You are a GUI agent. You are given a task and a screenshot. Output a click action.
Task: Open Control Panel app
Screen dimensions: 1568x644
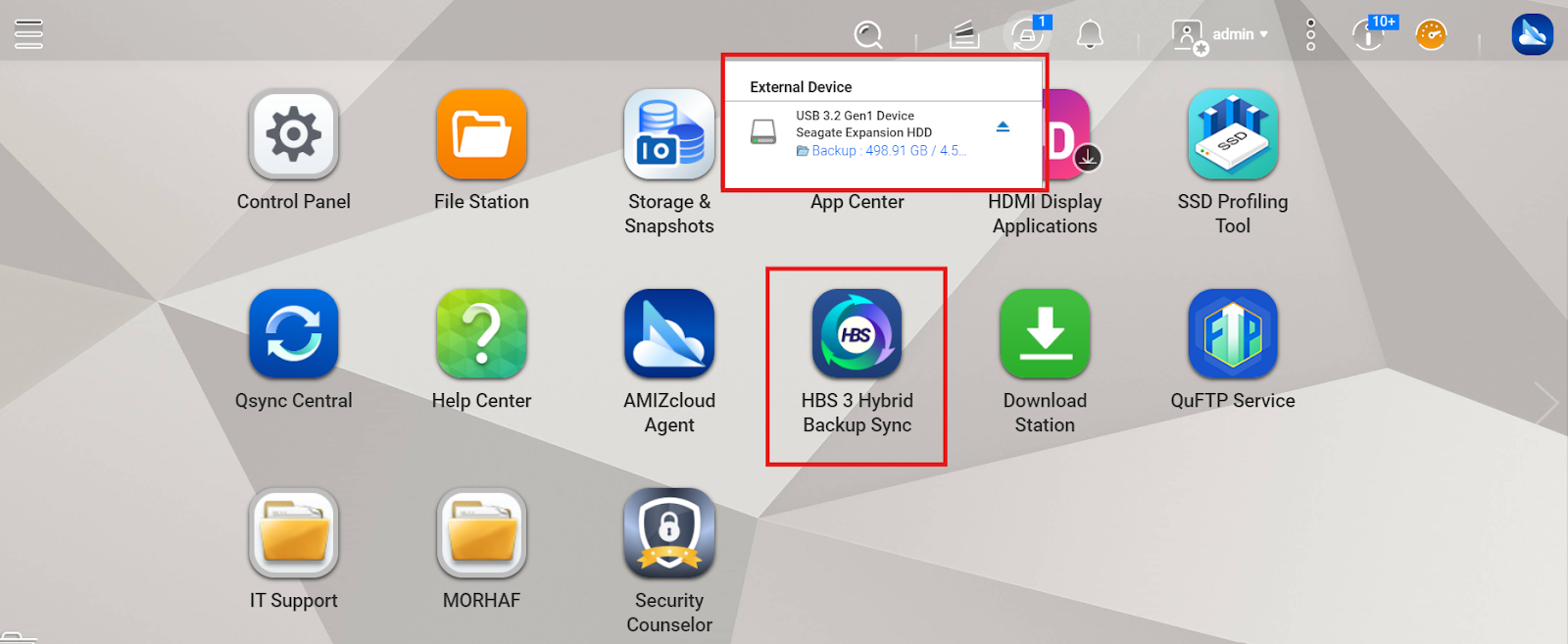tap(293, 134)
